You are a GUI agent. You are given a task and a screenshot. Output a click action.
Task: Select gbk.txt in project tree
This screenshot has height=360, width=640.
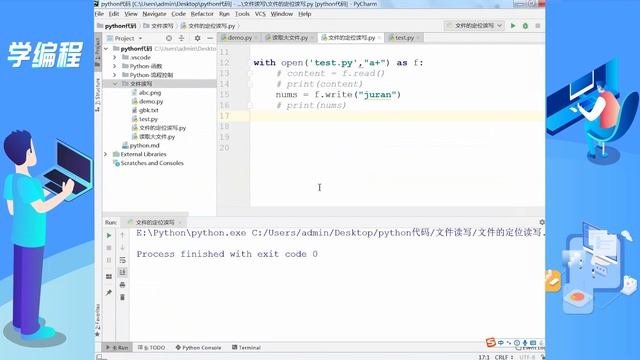click(149, 110)
